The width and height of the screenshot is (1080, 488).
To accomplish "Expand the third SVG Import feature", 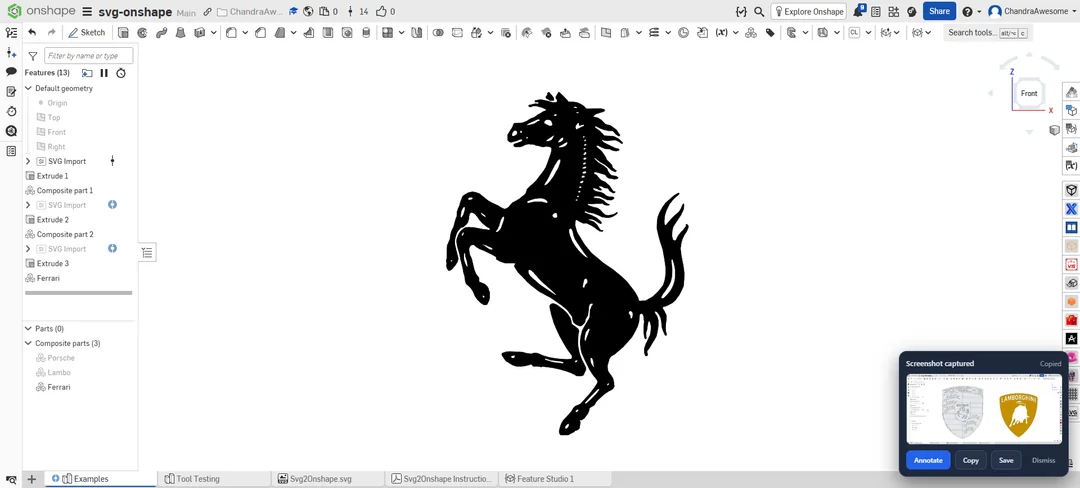I will 28,248.
